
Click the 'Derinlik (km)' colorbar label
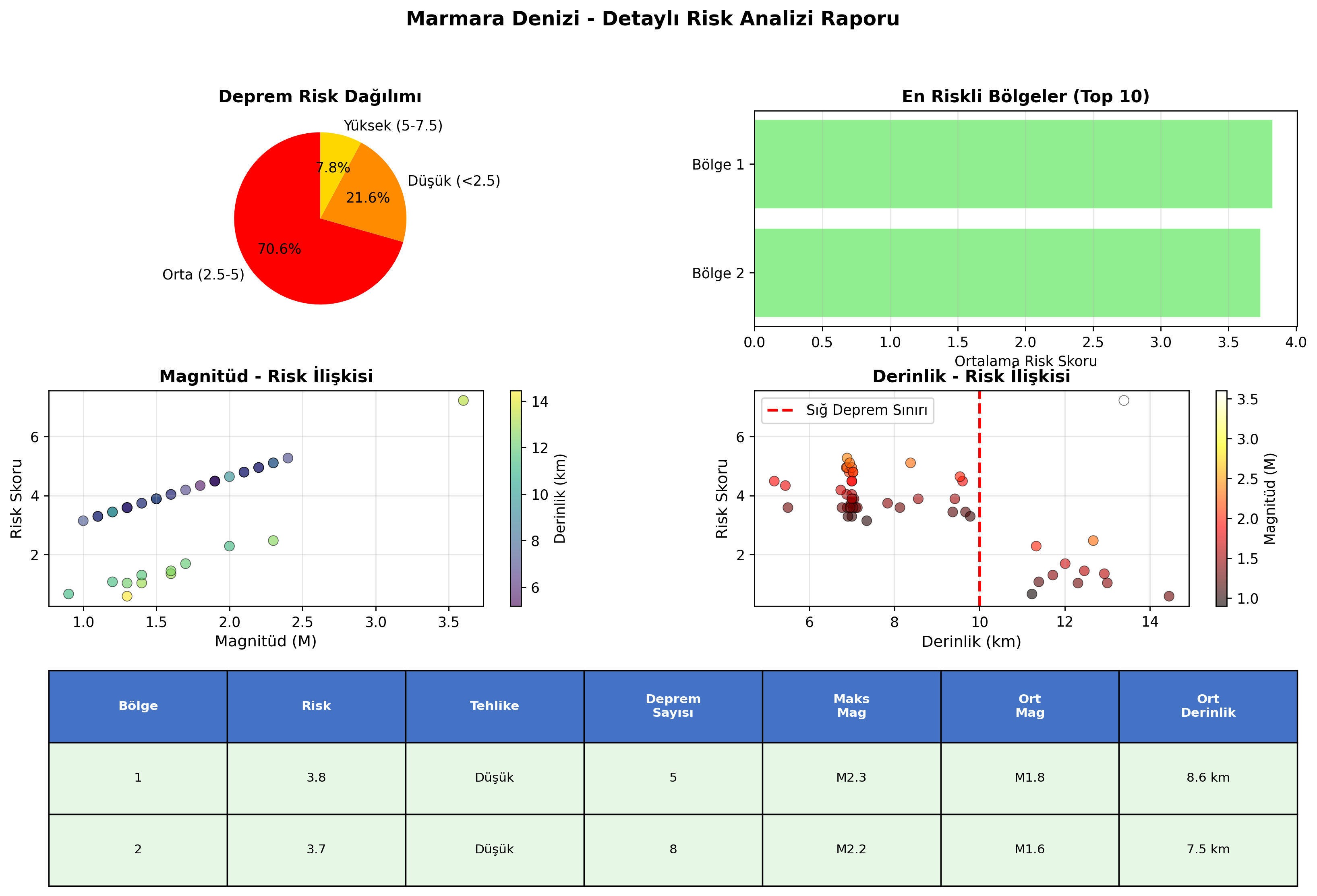(560, 499)
